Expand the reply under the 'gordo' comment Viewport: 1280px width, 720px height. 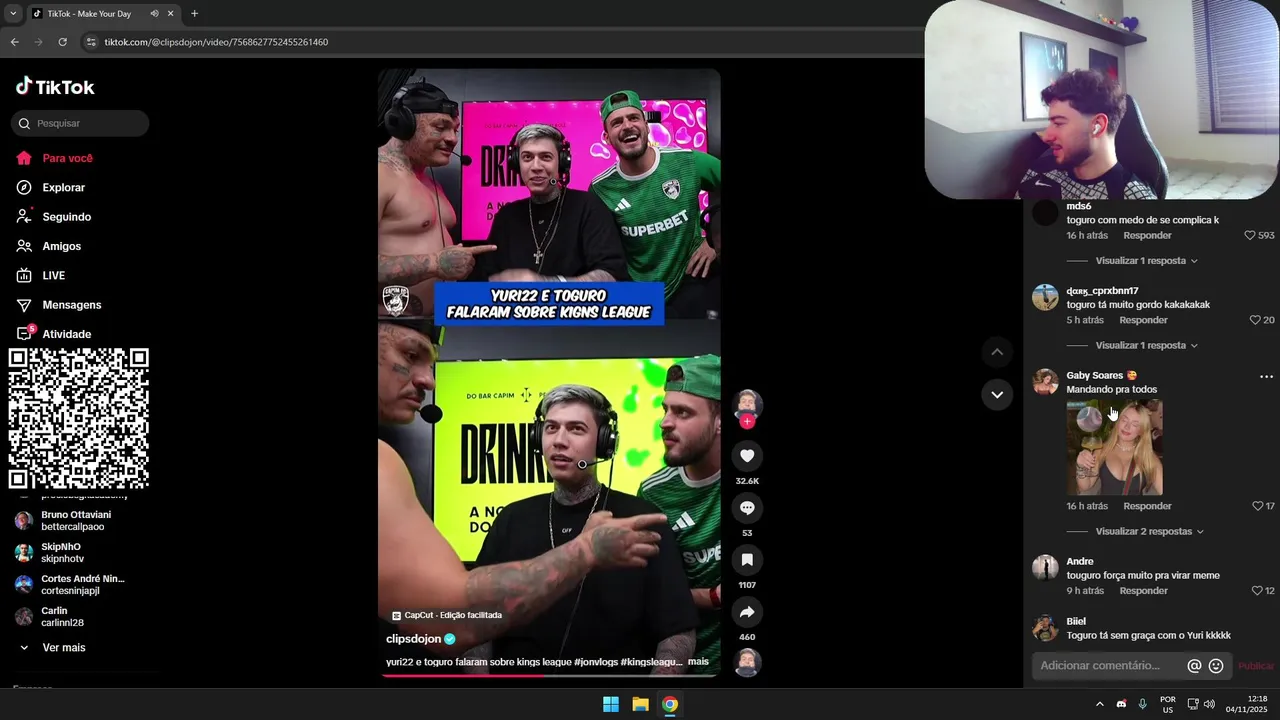(1146, 346)
